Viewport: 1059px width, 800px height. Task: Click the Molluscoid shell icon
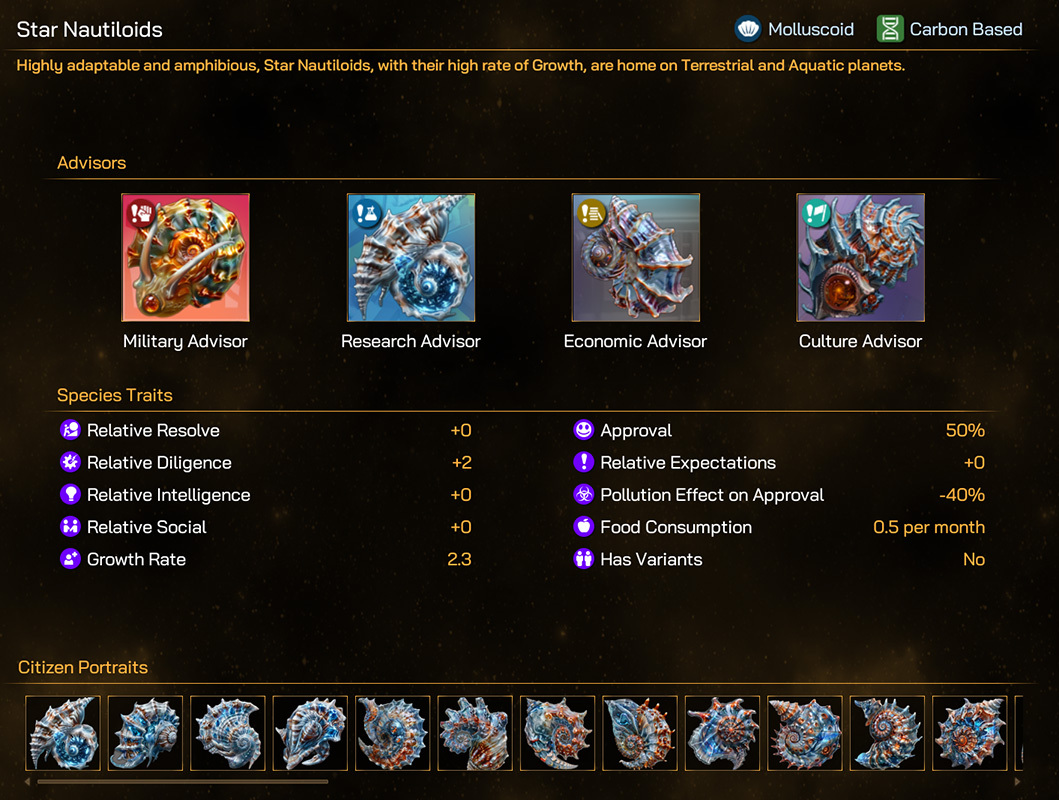748,29
